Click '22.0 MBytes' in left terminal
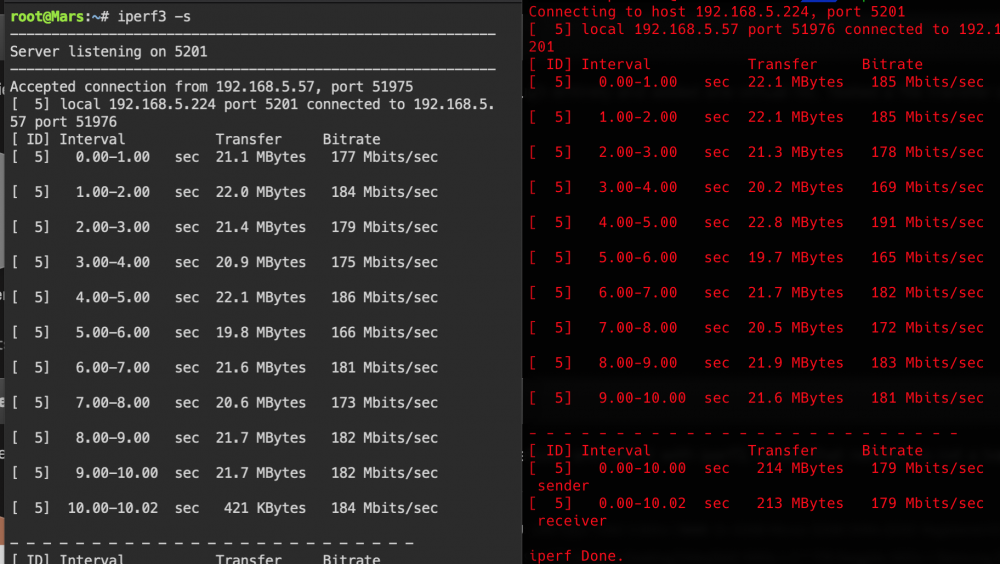Screen dimensions: 1000x564 pos(260,192)
